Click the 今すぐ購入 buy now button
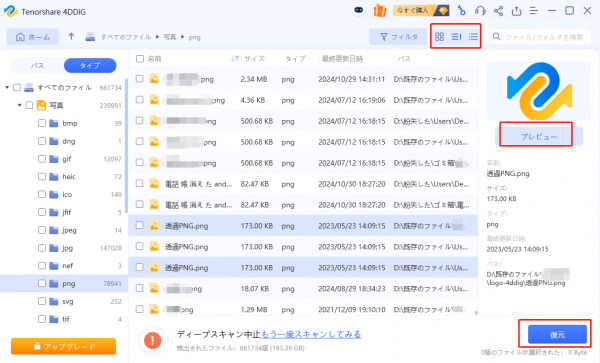The image size is (600, 363). (x=421, y=10)
